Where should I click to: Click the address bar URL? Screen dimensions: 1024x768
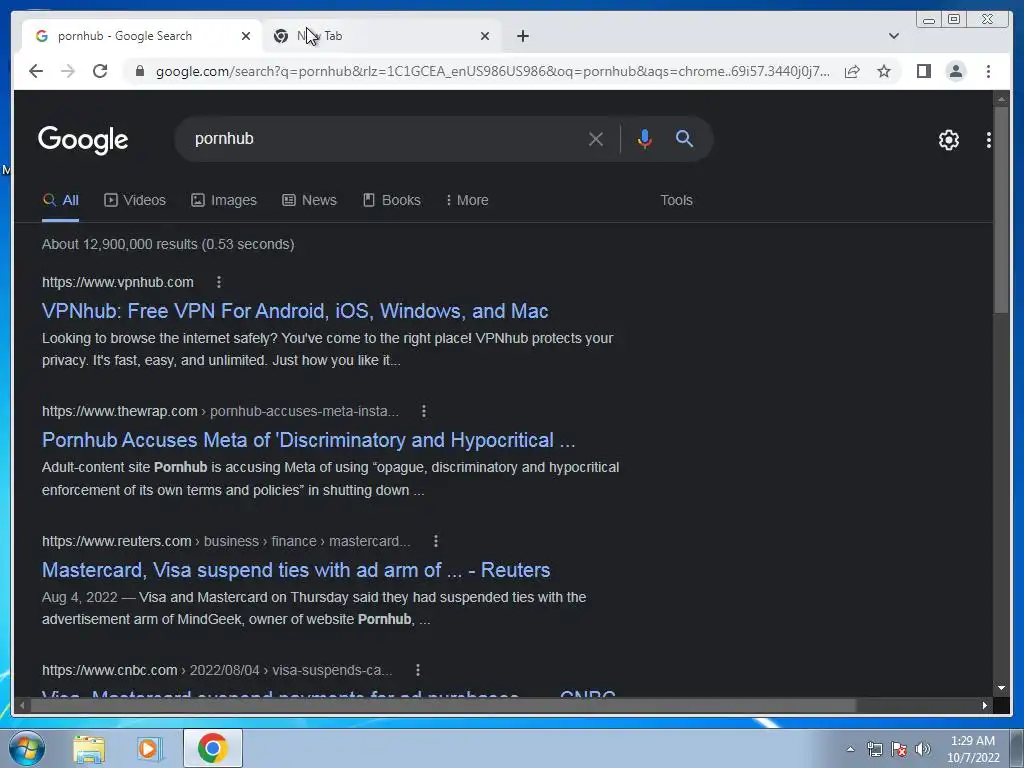pos(492,71)
